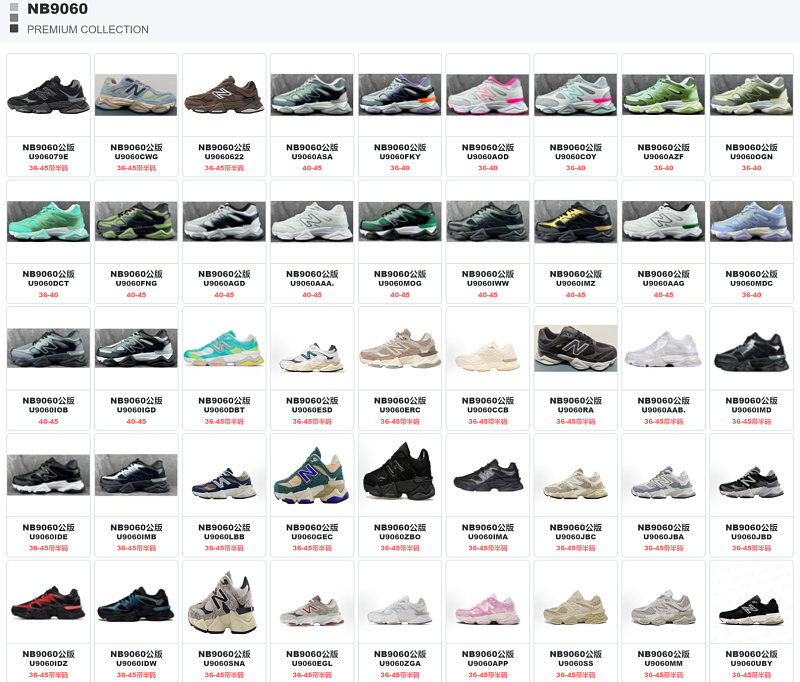Viewport: 800px width, 682px height.
Task: Select the light blue U9060MDC shoe image
Action: coord(752,221)
